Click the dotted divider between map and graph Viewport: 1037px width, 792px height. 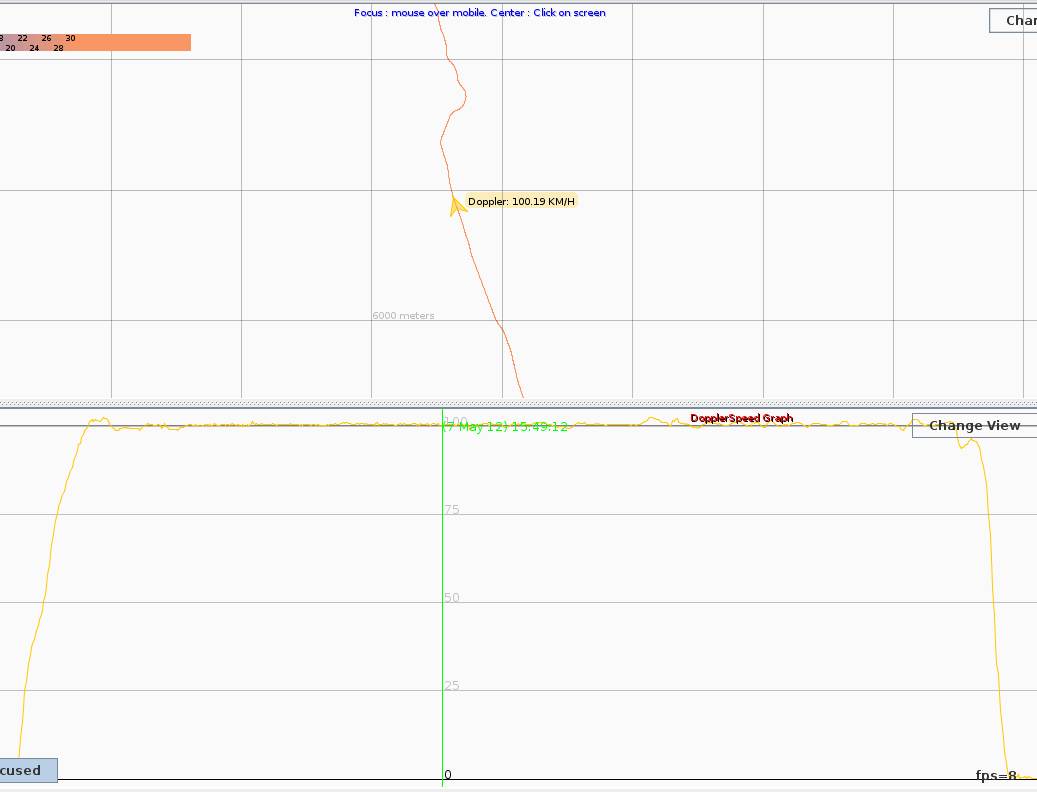pyautogui.click(x=518, y=404)
